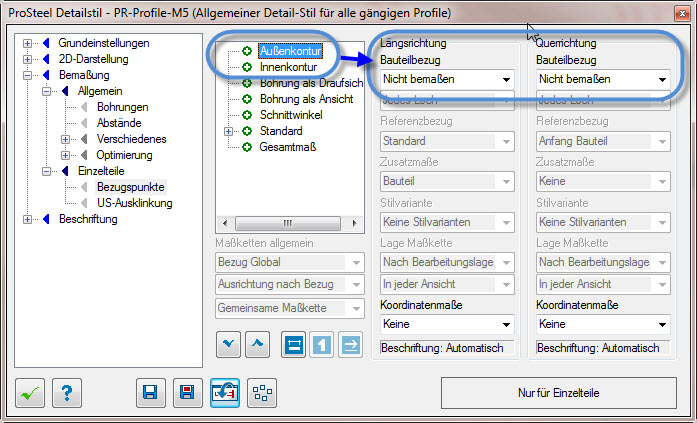Image resolution: width=697 pixels, height=423 pixels.
Task: Click the small squares group icon
Action: (262, 393)
